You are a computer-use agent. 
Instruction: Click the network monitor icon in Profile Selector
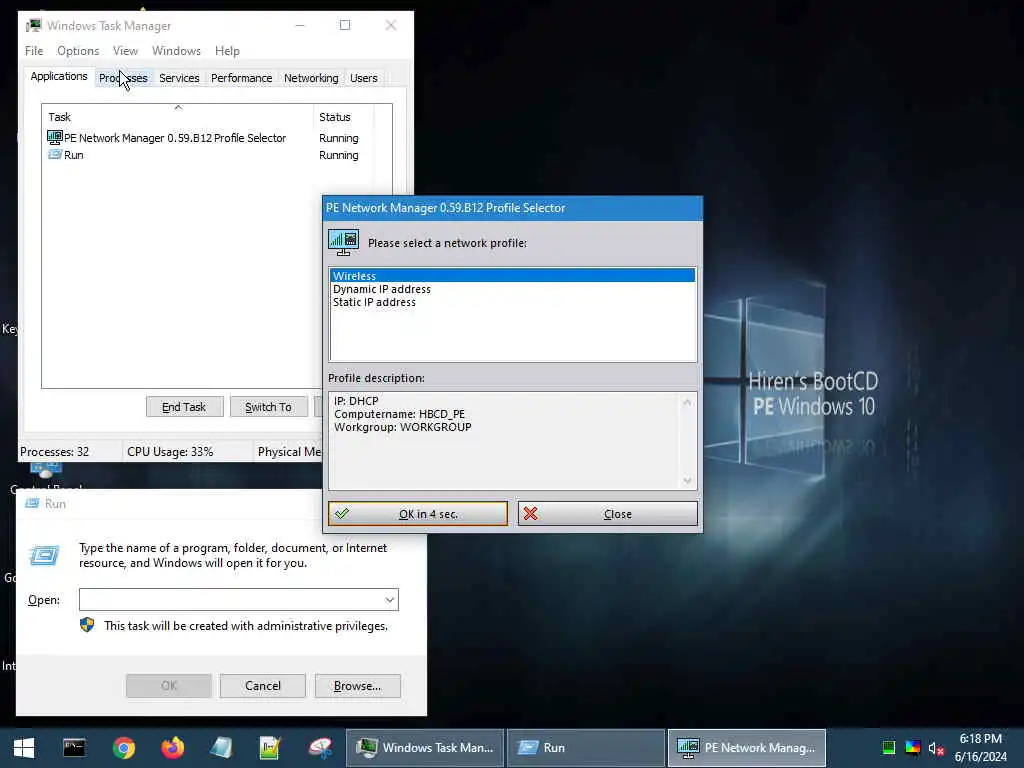tap(344, 242)
